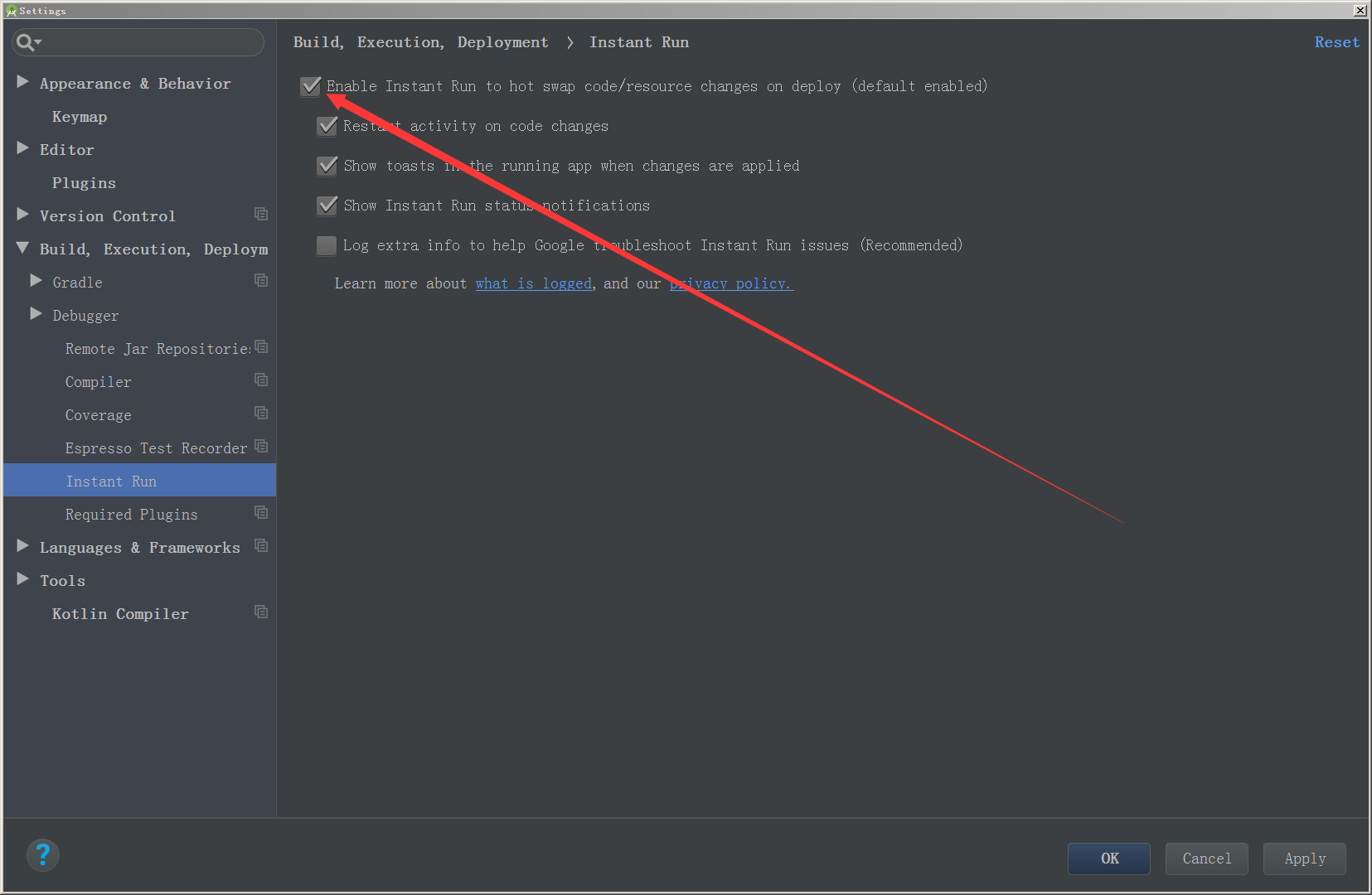This screenshot has width=1372, height=895.
Task: Expand the Debugger node
Action: point(36,315)
